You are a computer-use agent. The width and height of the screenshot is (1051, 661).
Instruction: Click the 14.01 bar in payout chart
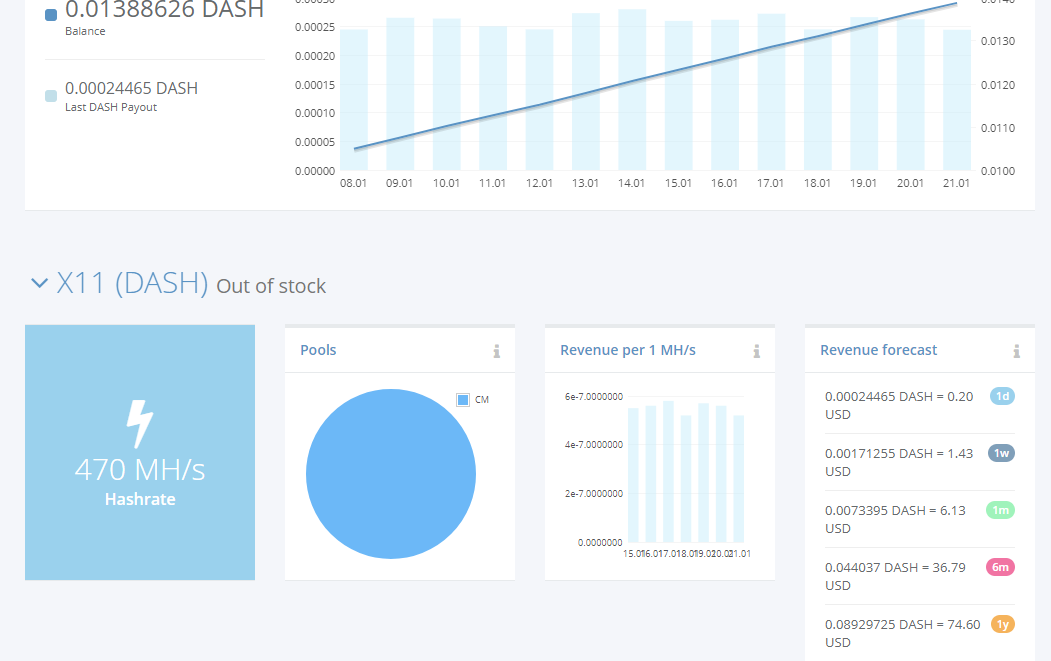(x=632, y=90)
